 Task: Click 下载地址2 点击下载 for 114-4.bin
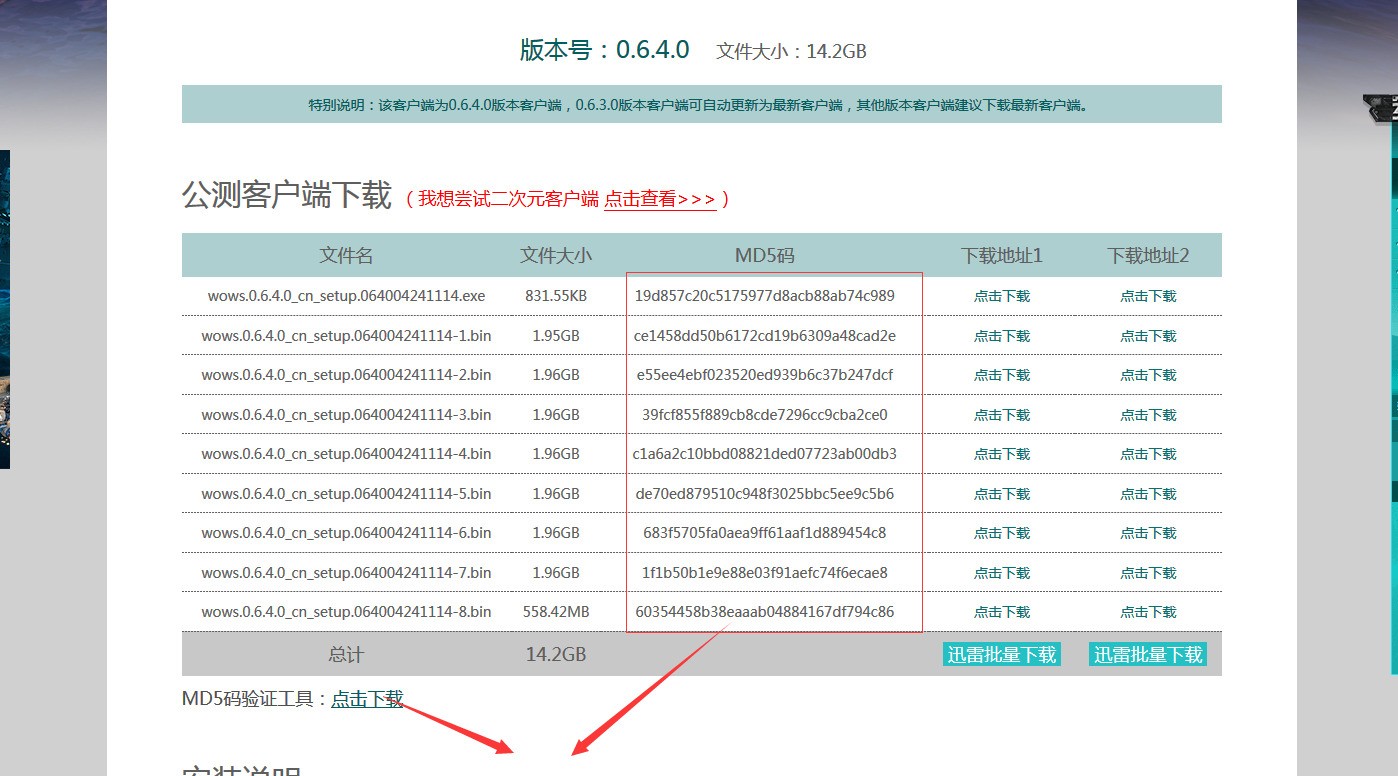(1148, 454)
